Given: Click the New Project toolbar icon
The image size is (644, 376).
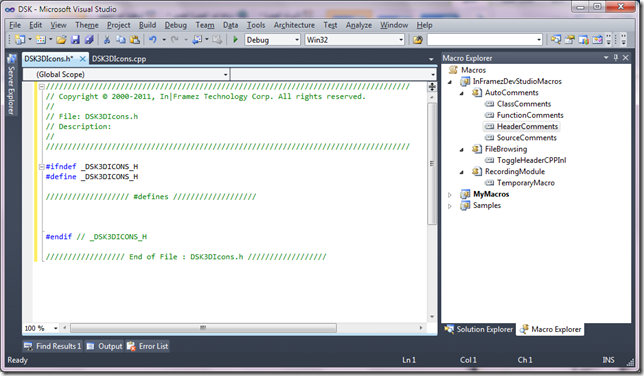Looking at the screenshot, I should (20, 40).
